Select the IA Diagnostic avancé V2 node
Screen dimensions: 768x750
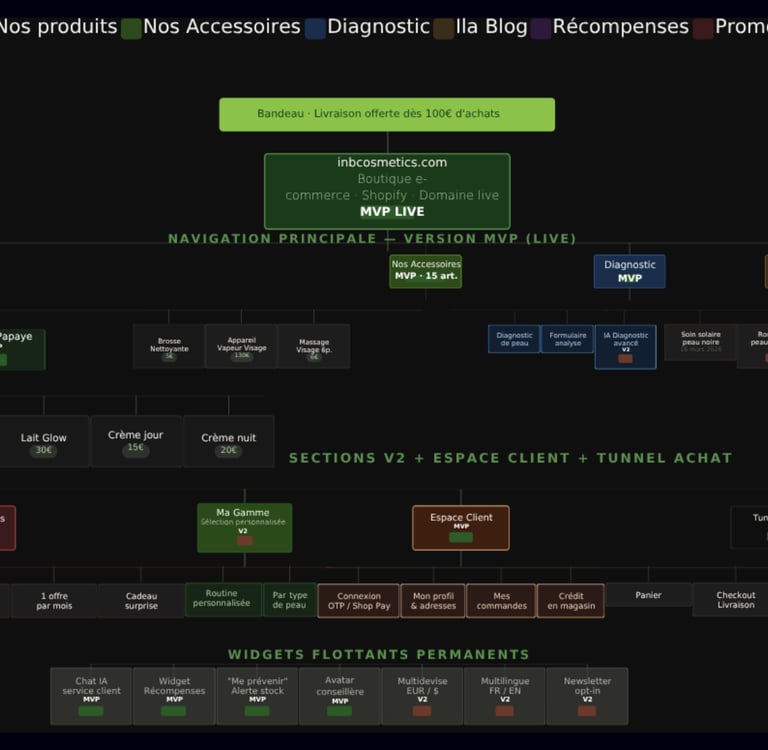pos(625,347)
